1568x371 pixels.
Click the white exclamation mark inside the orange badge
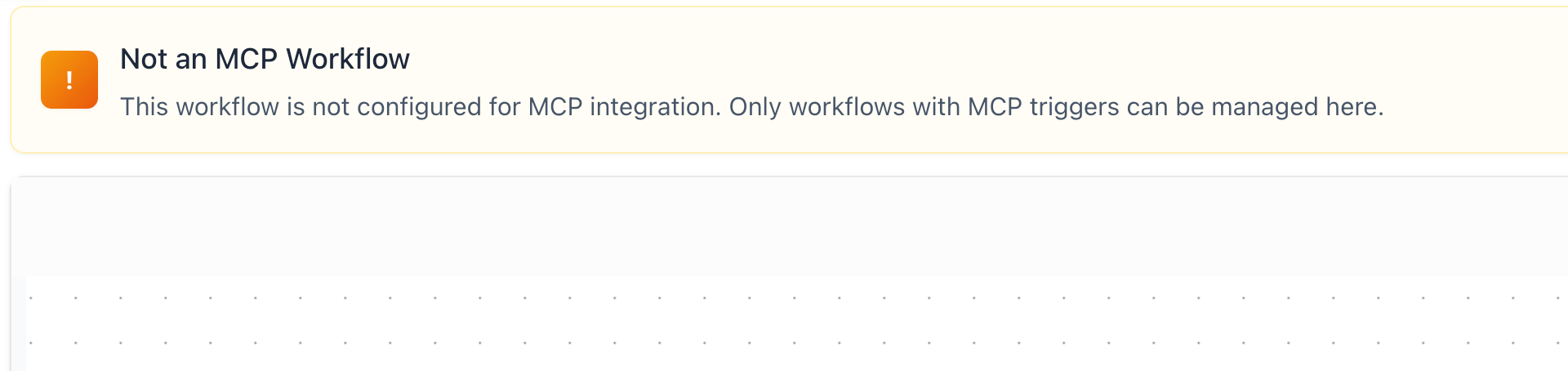click(69, 80)
